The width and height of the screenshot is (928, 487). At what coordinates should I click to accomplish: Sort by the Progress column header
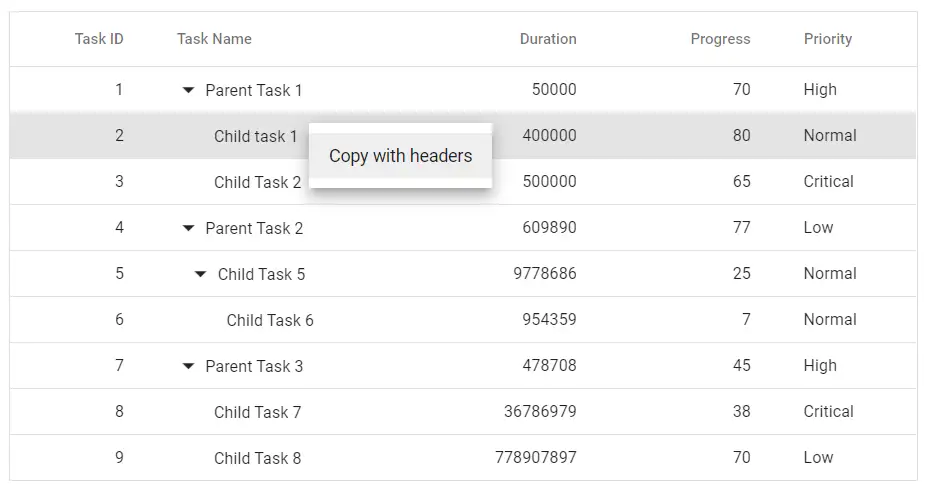pos(720,39)
